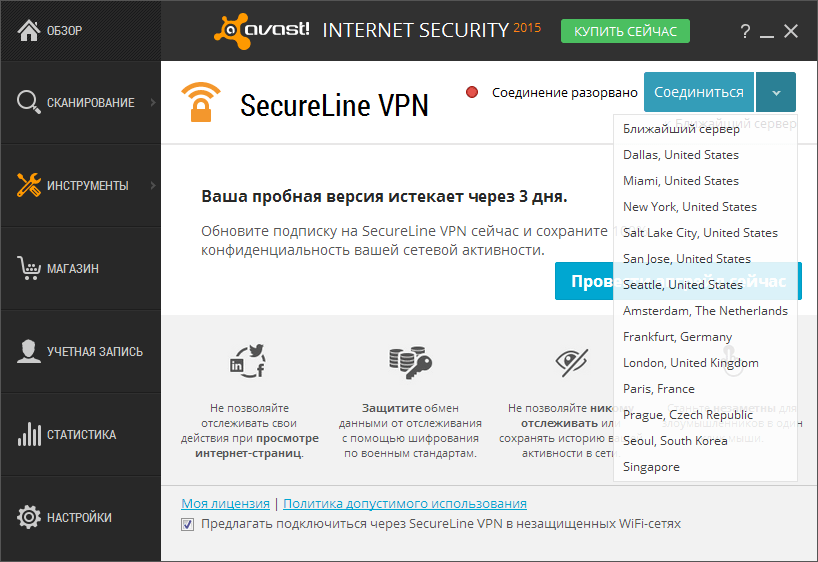Viewport: 818px width, 562px height.
Task: Open Инструменты wrench icon
Action: pyautogui.click(x=29, y=185)
